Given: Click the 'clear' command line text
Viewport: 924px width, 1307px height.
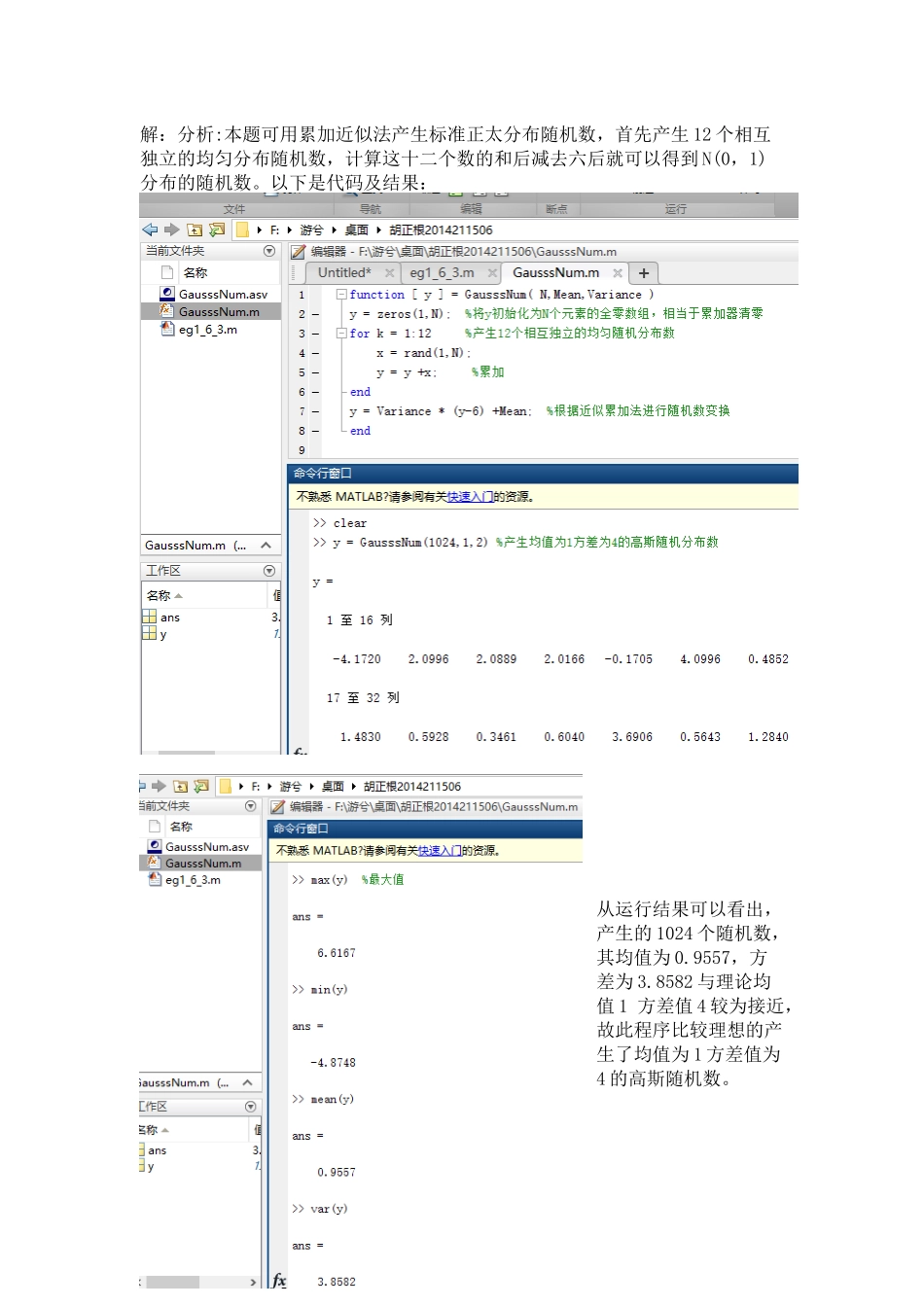Looking at the screenshot, I should (349, 523).
